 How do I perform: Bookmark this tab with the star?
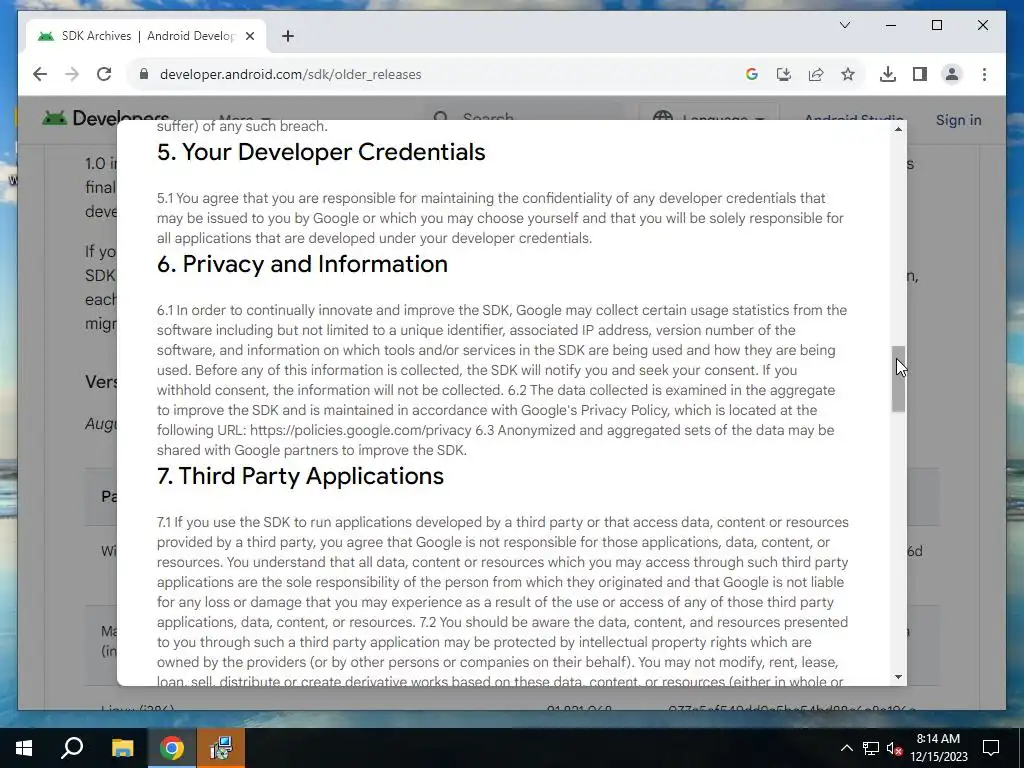pyautogui.click(x=848, y=74)
